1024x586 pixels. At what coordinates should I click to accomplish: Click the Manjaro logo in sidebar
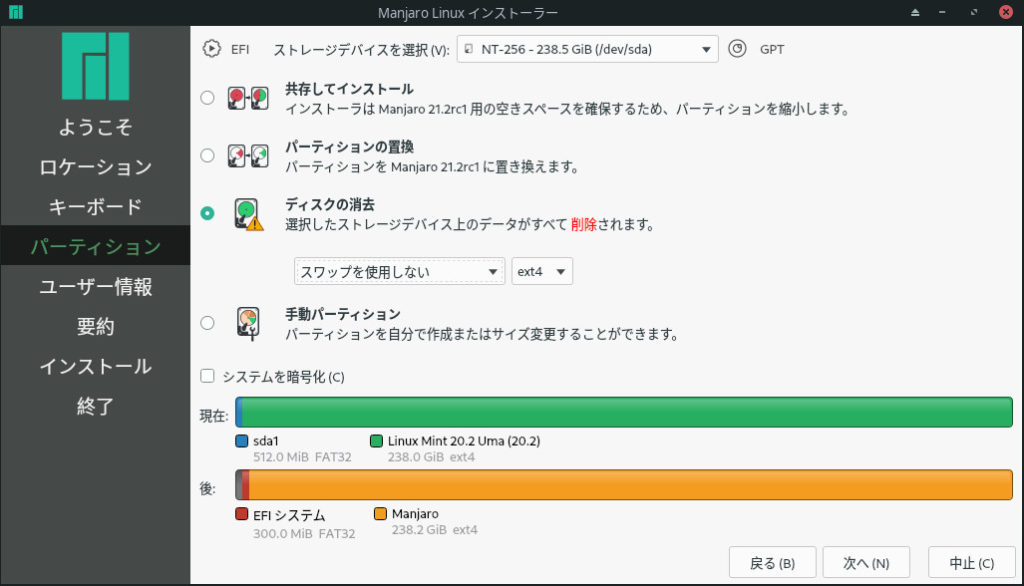click(x=95, y=66)
